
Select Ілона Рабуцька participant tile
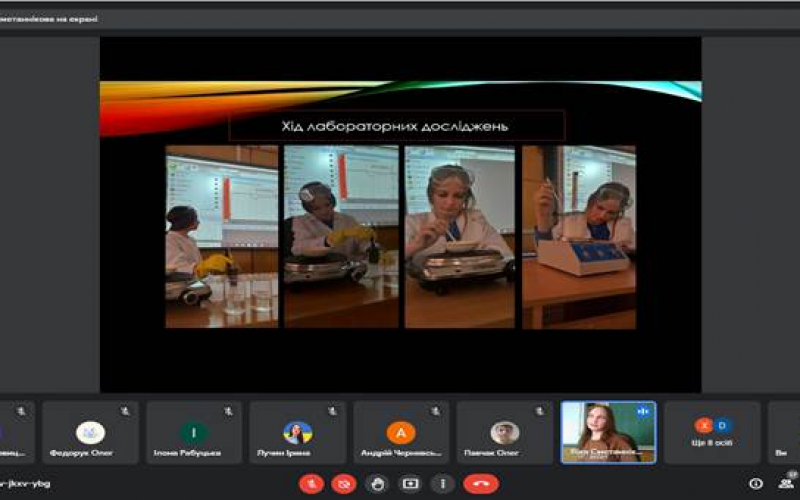point(194,432)
